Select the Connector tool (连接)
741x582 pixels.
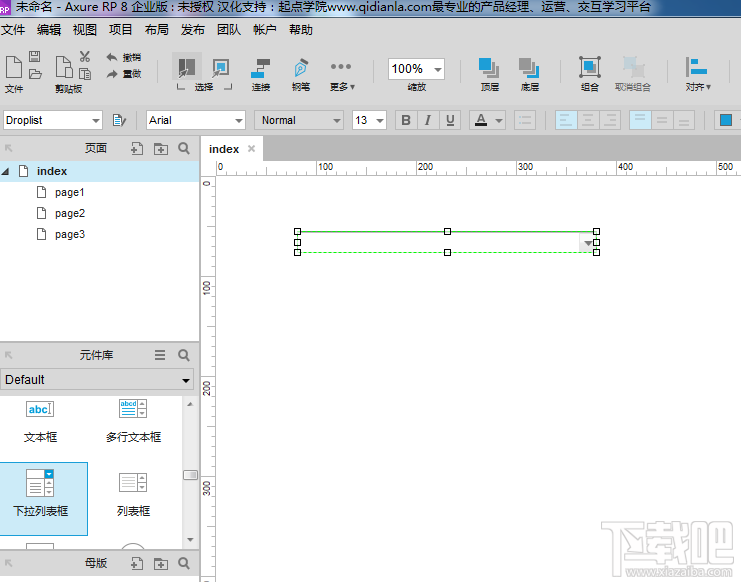260,74
